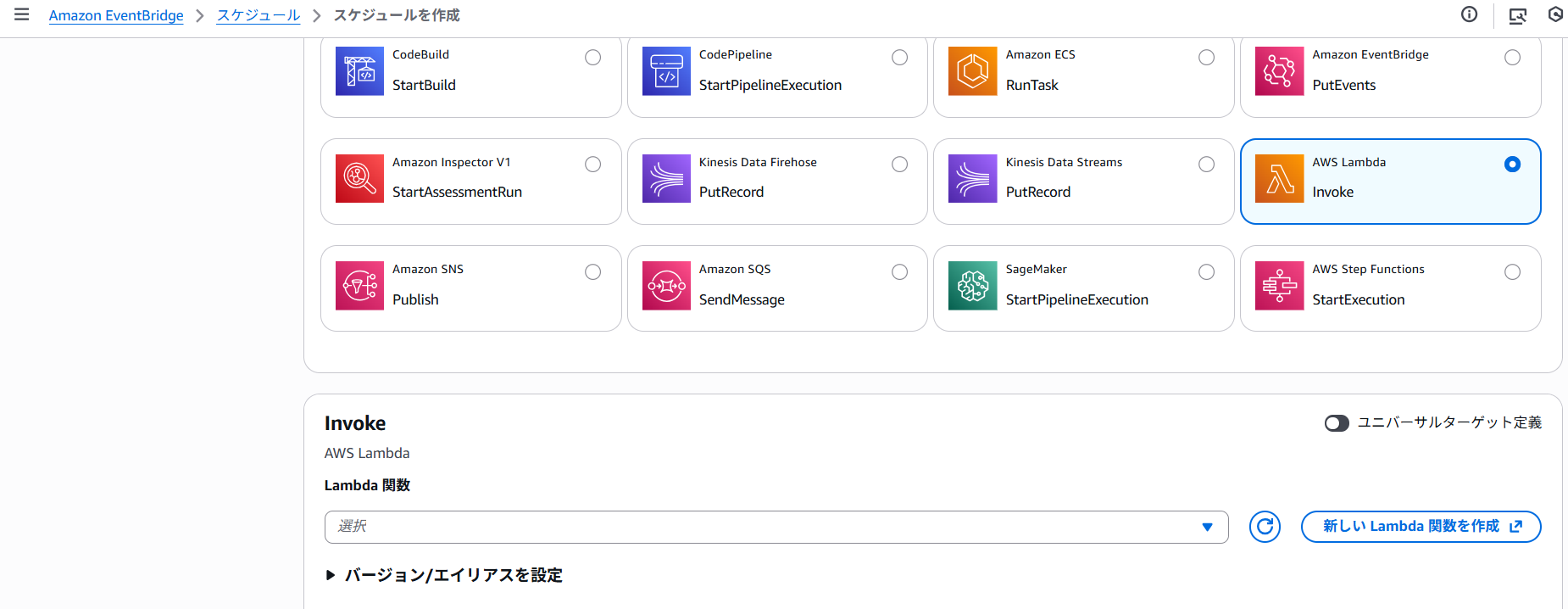Click the AWS Step Functions icon
The height and width of the screenshot is (609, 1568).
1279,286
